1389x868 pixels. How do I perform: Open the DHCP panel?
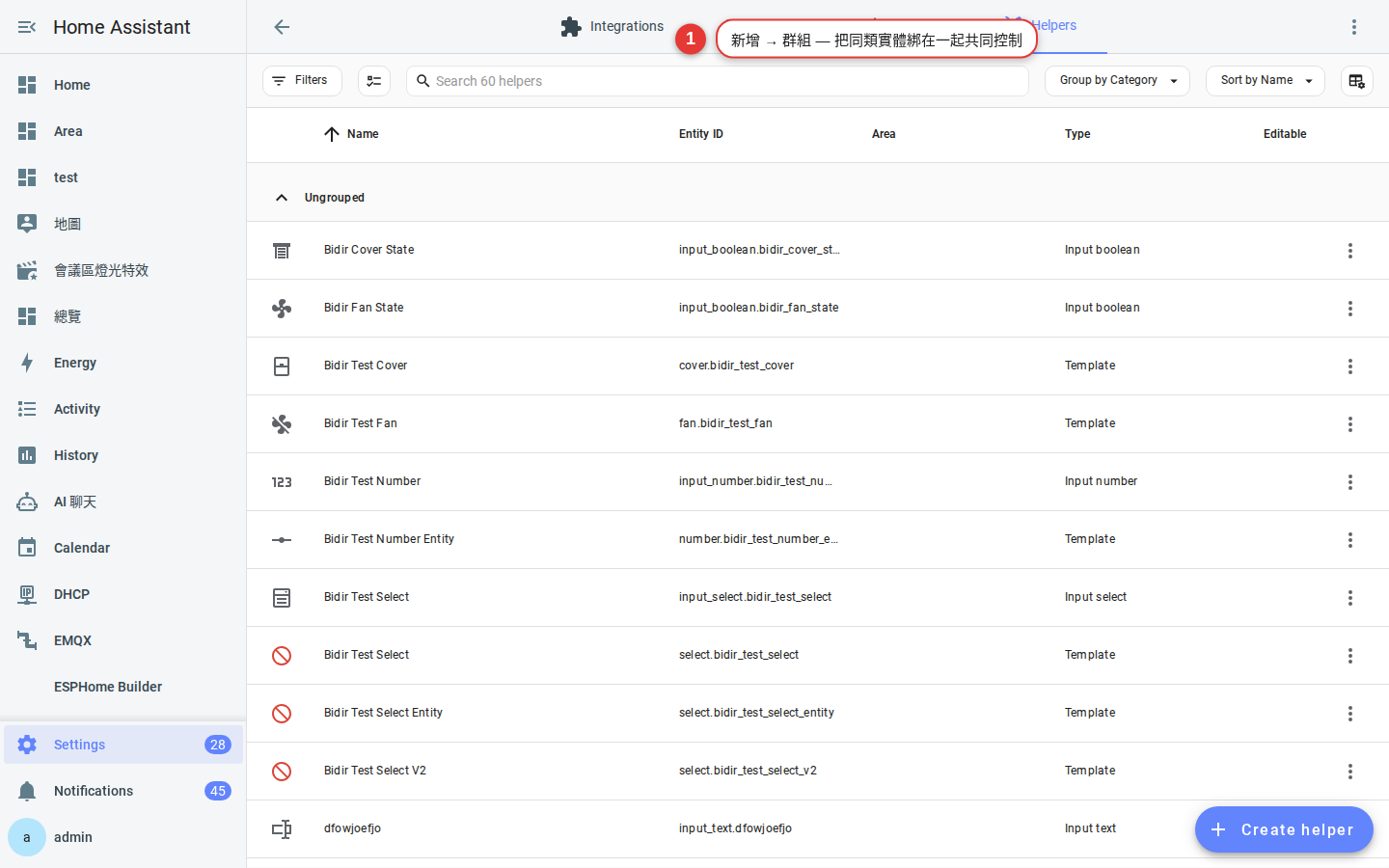123,594
